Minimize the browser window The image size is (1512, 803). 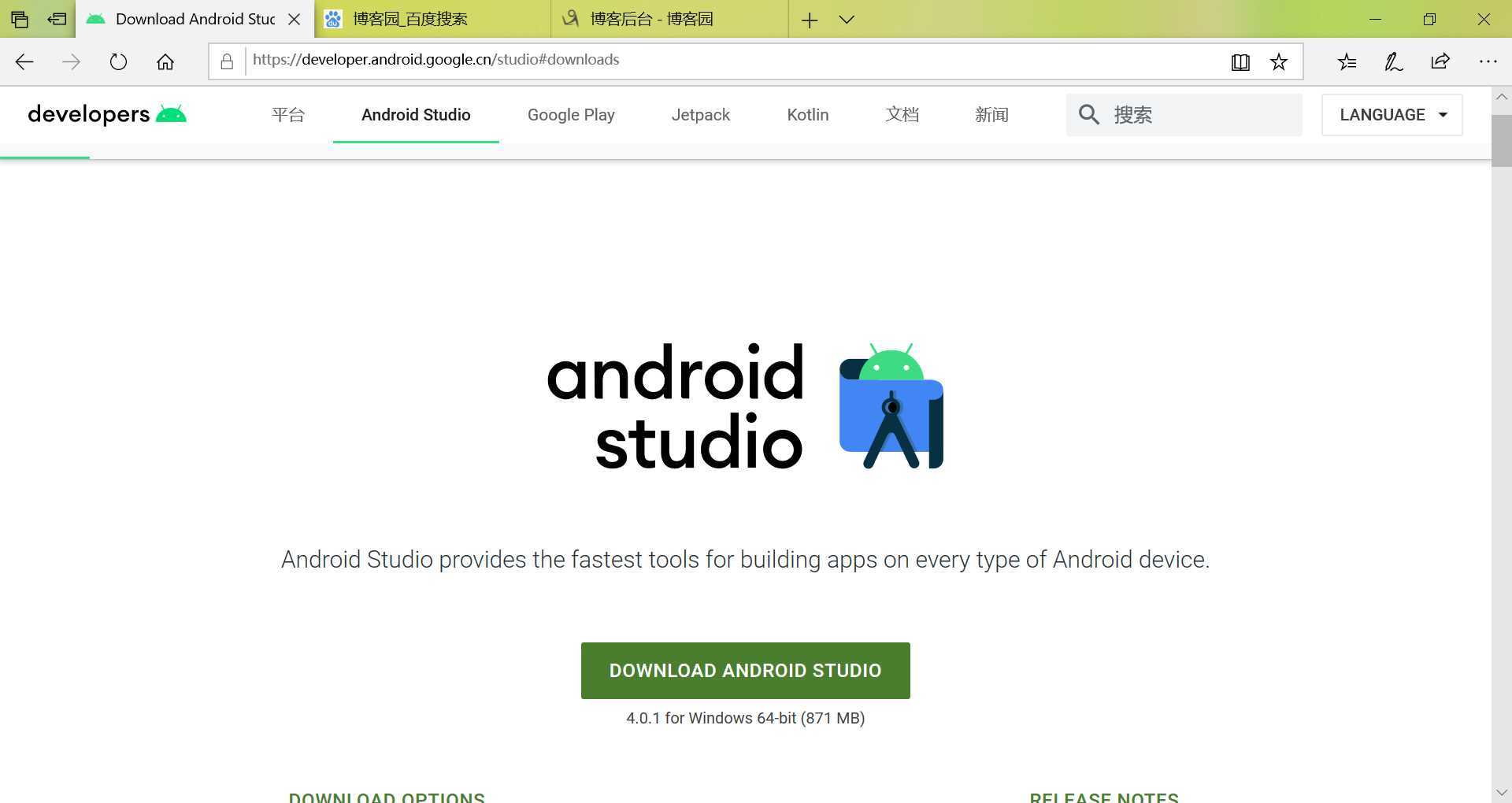tap(1376, 20)
